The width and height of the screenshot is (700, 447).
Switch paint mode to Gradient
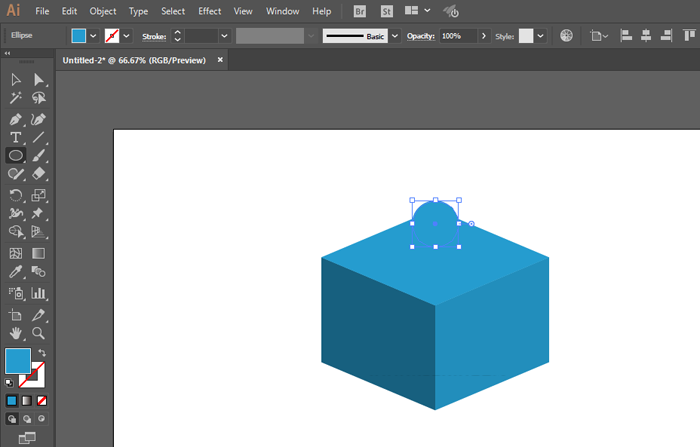(27, 400)
